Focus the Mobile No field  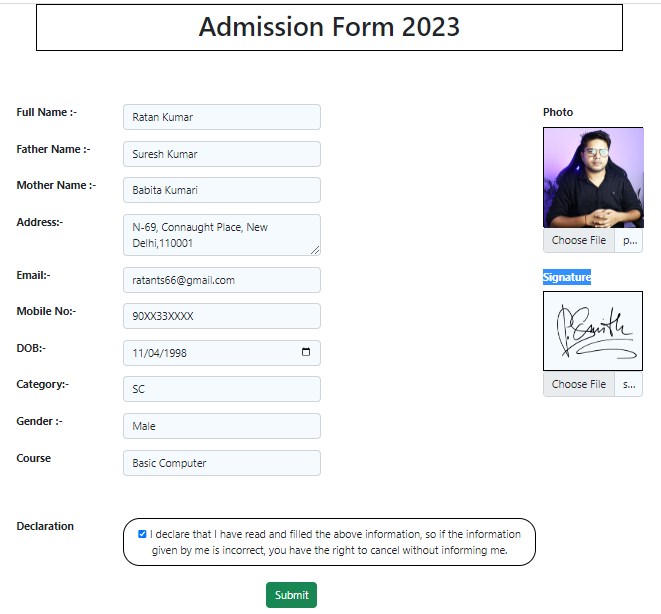pyautogui.click(x=221, y=316)
